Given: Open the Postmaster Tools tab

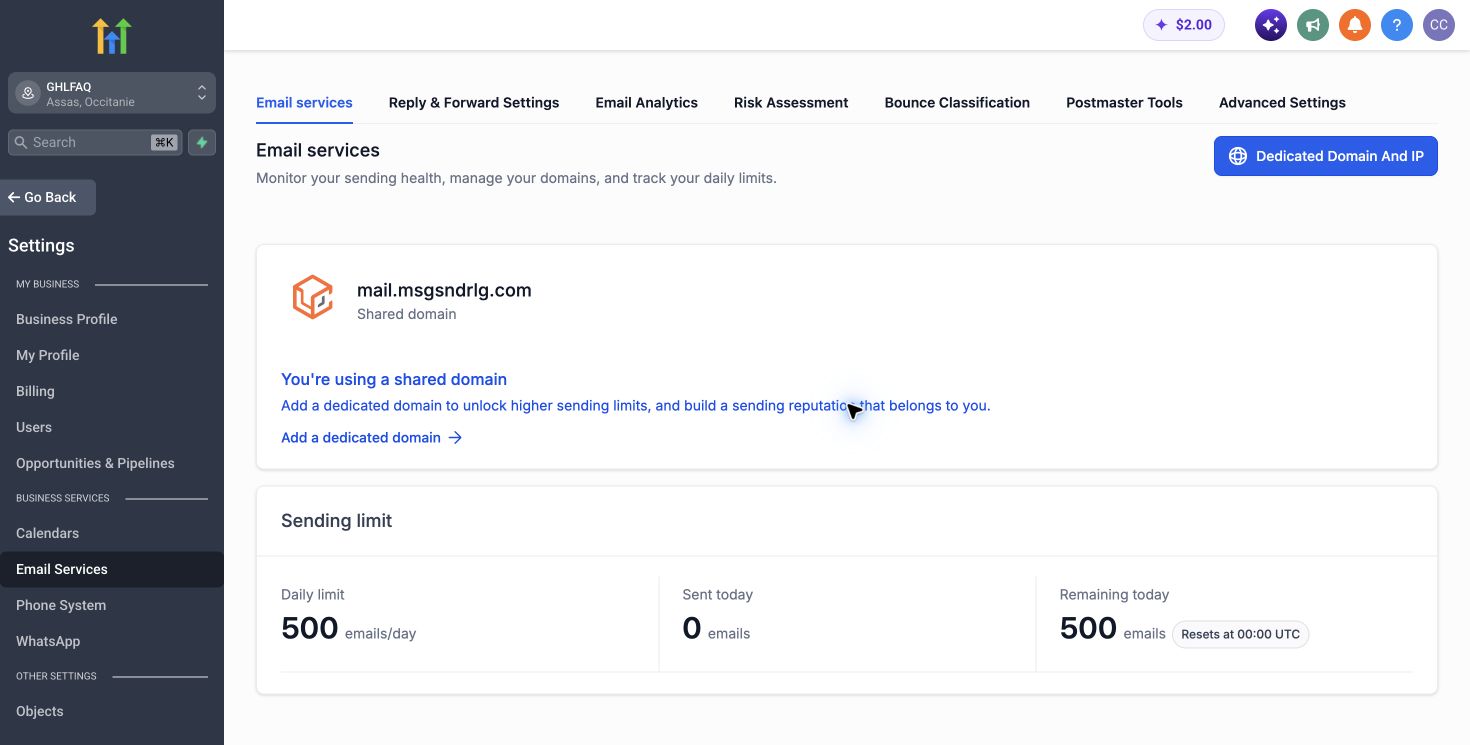Looking at the screenshot, I should click(1124, 102).
